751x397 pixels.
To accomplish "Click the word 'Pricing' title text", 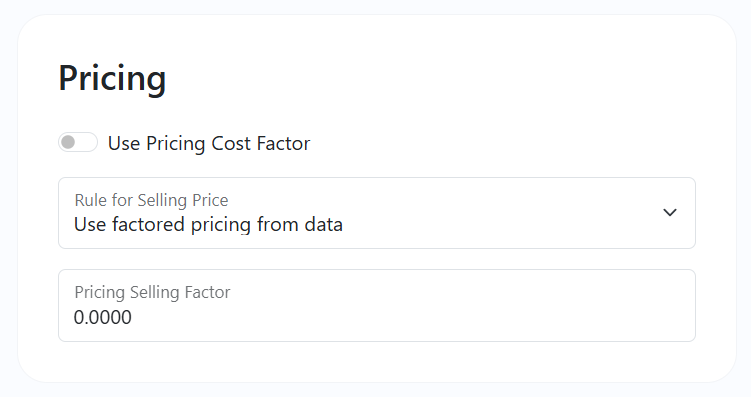I will [112, 78].
